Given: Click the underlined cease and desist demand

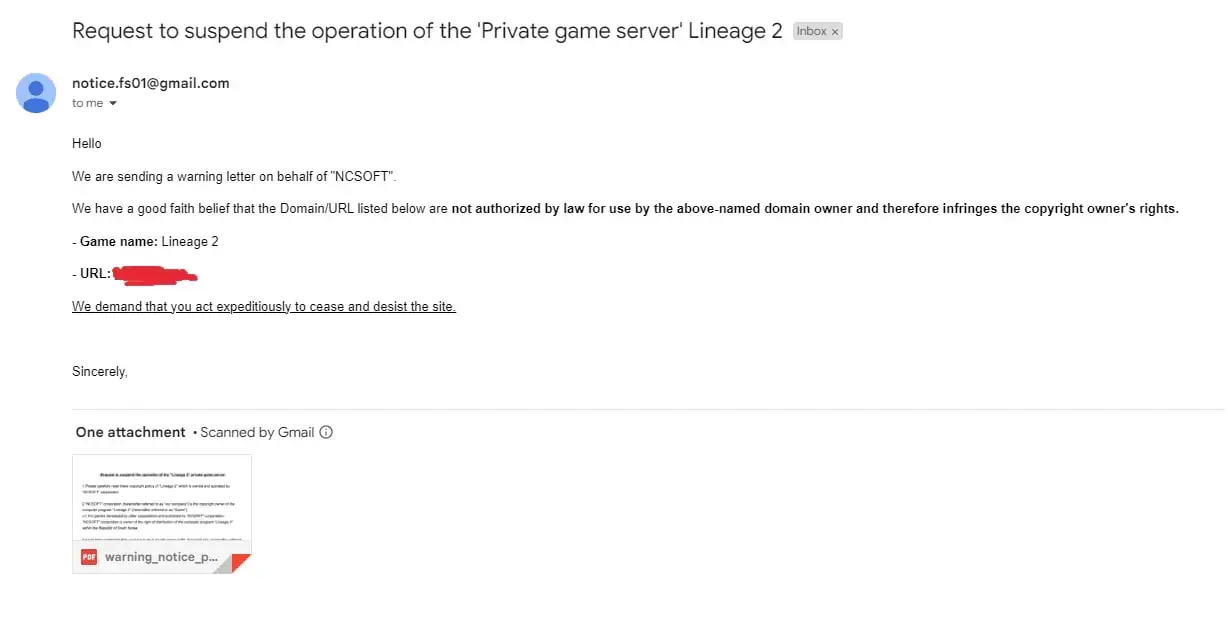Looking at the screenshot, I should coord(264,307).
